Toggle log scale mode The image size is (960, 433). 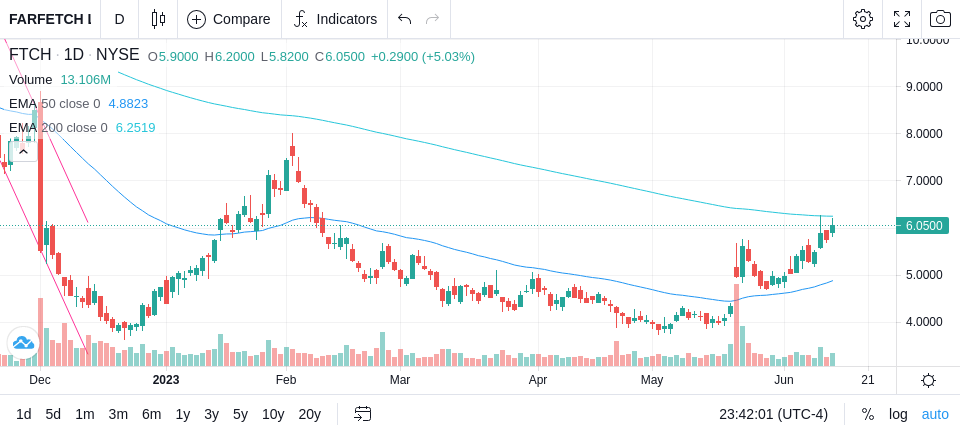tap(898, 415)
